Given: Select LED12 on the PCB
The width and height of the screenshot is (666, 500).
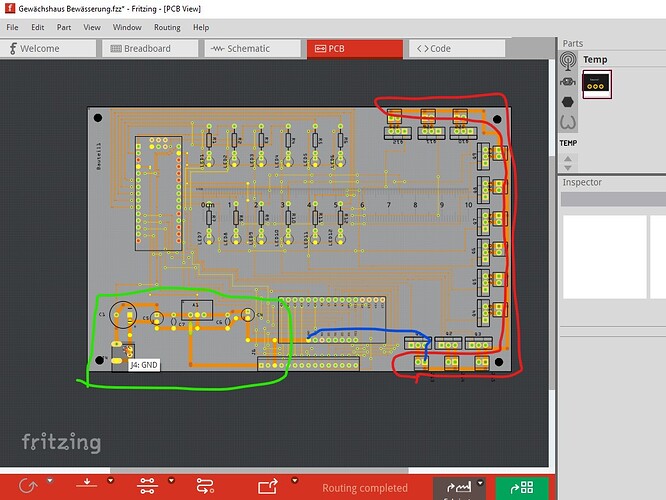Looking at the screenshot, I should pyautogui.click(x=340, y=238).
